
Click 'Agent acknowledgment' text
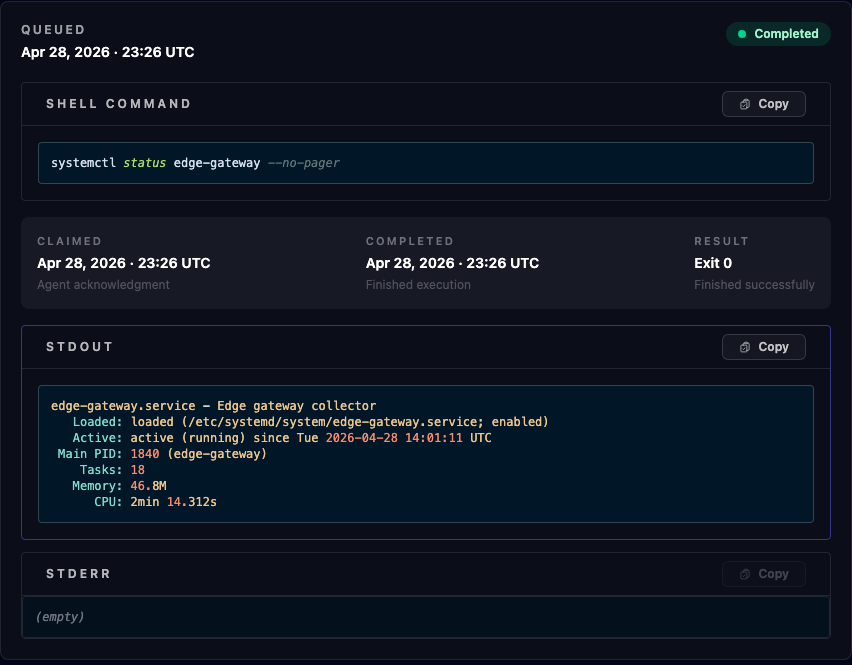coord(103,285)
